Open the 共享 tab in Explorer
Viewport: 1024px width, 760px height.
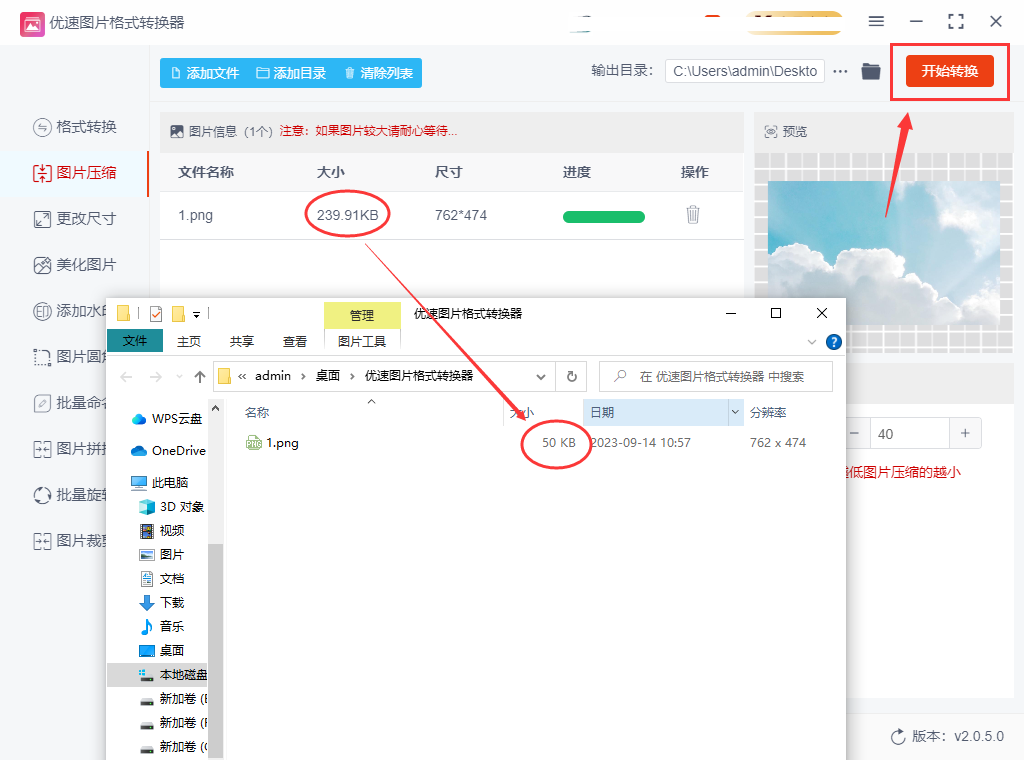242,341
